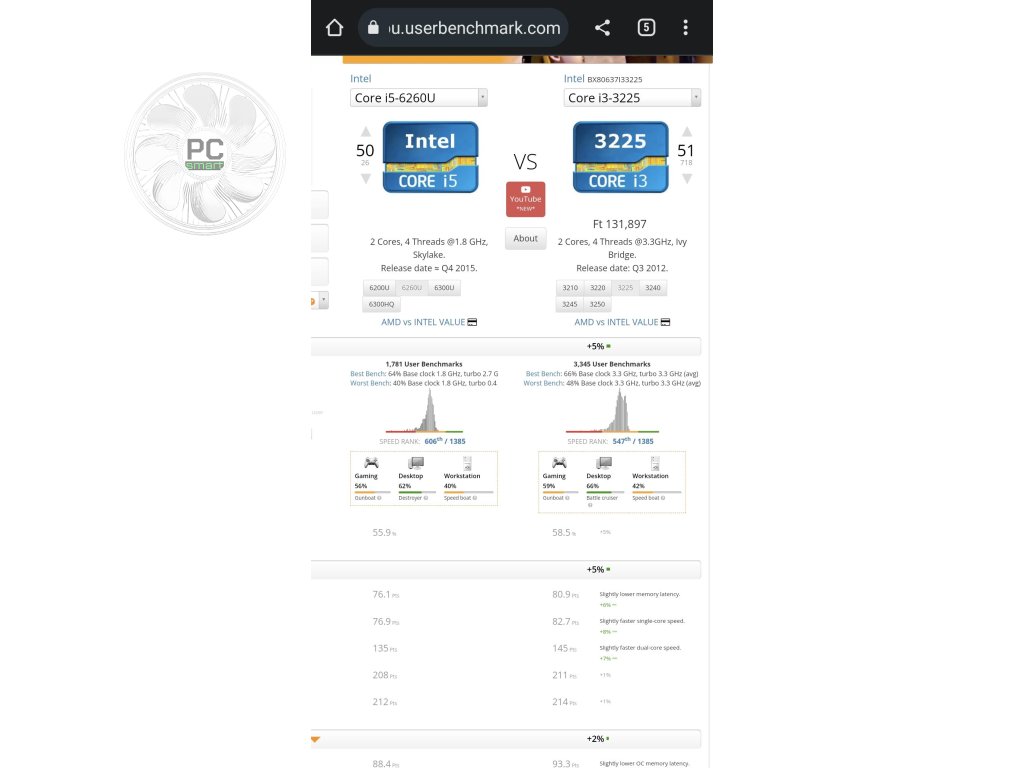Downvote the Core i3-3225 with down arrow
Image resolution: width=1024 pixels, height=768 pixels.
tap(686, 178)
